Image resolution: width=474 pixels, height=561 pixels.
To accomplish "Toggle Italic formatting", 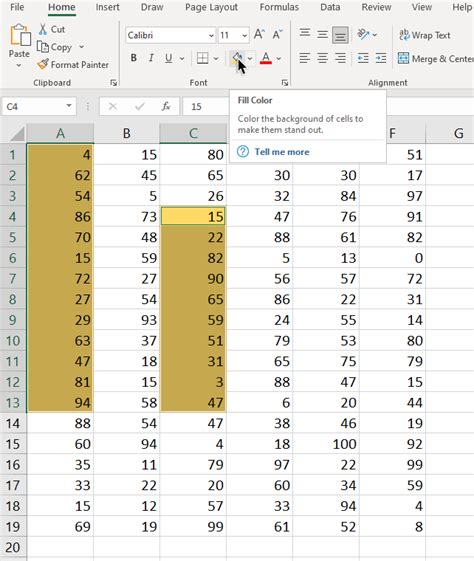I will [151, 58].
